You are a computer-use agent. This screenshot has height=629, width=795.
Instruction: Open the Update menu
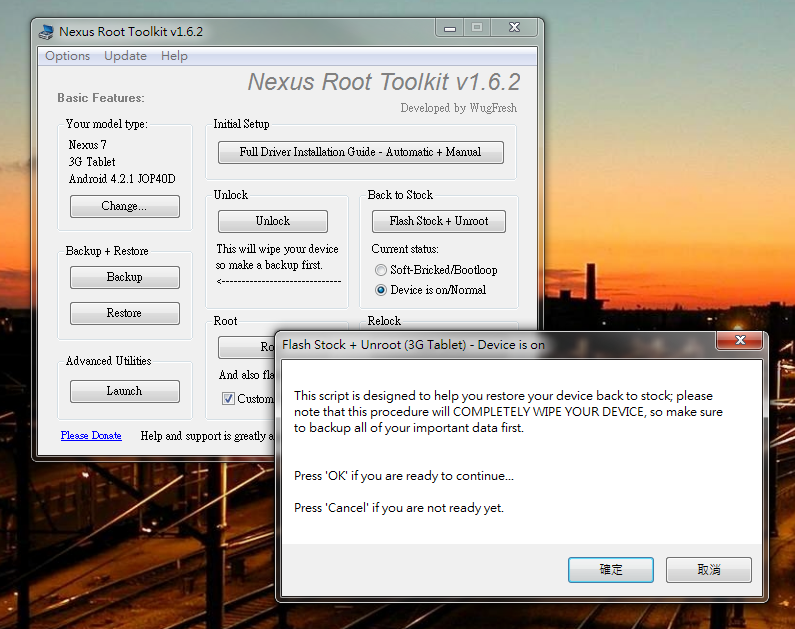[125, 56]
